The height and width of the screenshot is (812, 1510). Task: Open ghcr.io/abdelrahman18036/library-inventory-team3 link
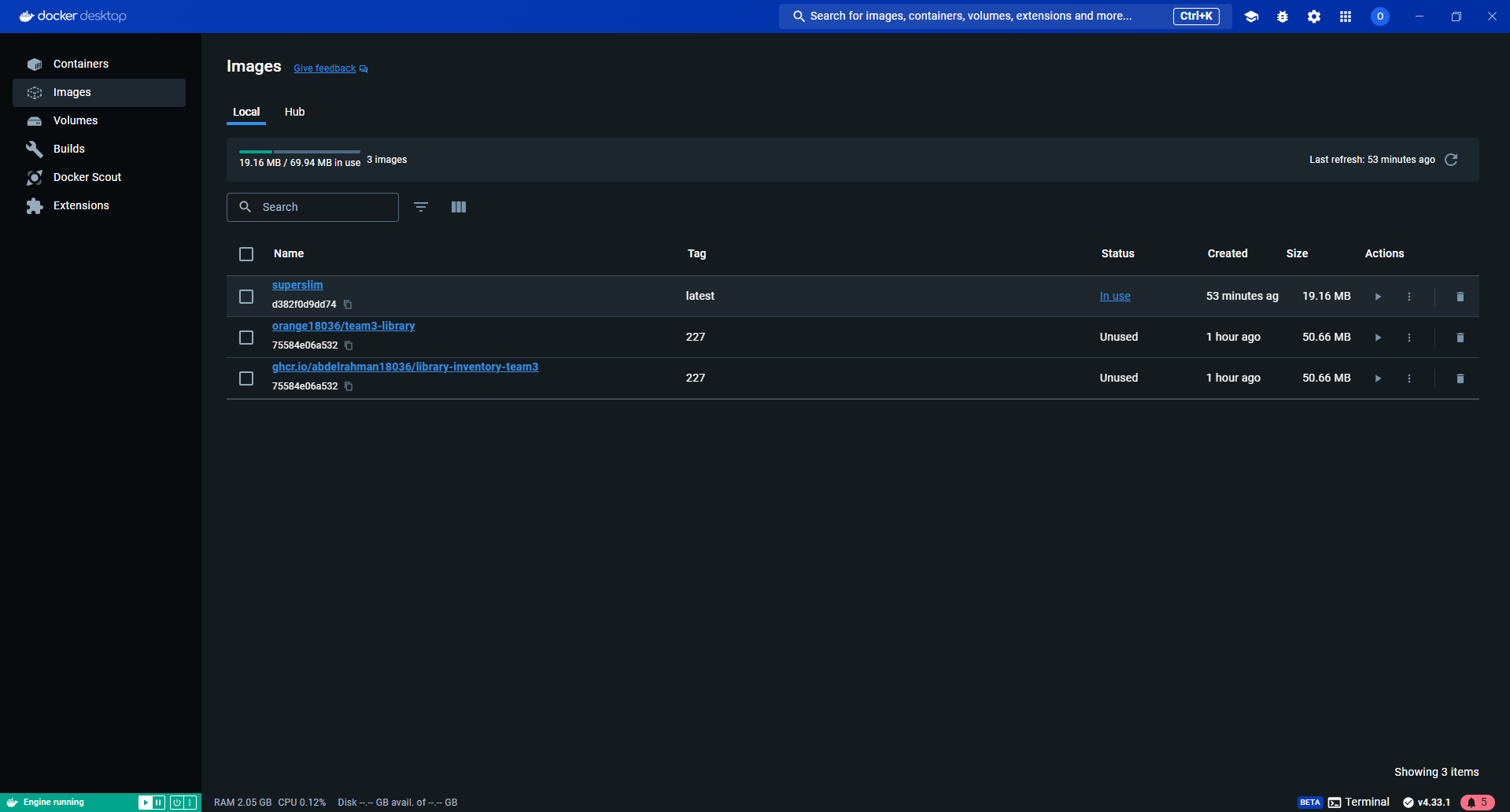coord(405,367)
